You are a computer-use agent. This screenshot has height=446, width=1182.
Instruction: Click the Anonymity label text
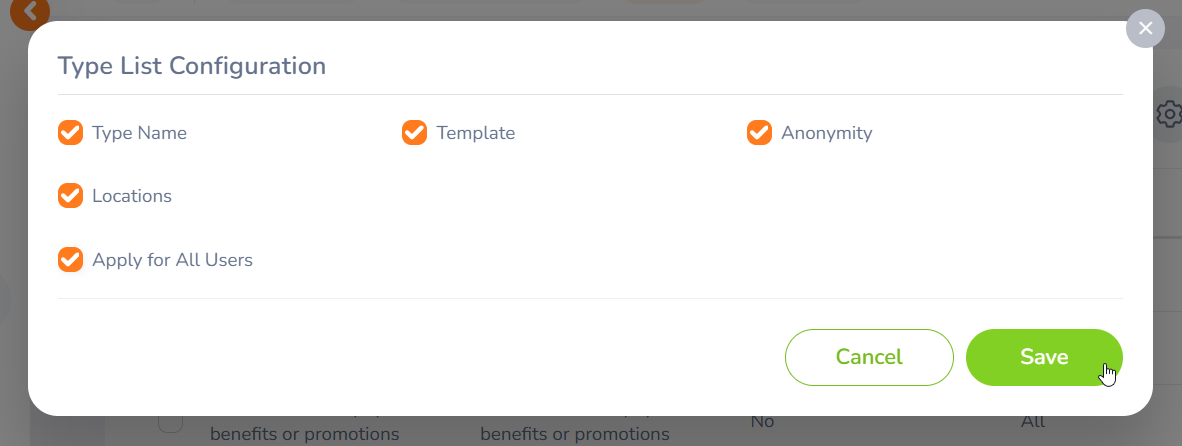click(x=826, y=133)
